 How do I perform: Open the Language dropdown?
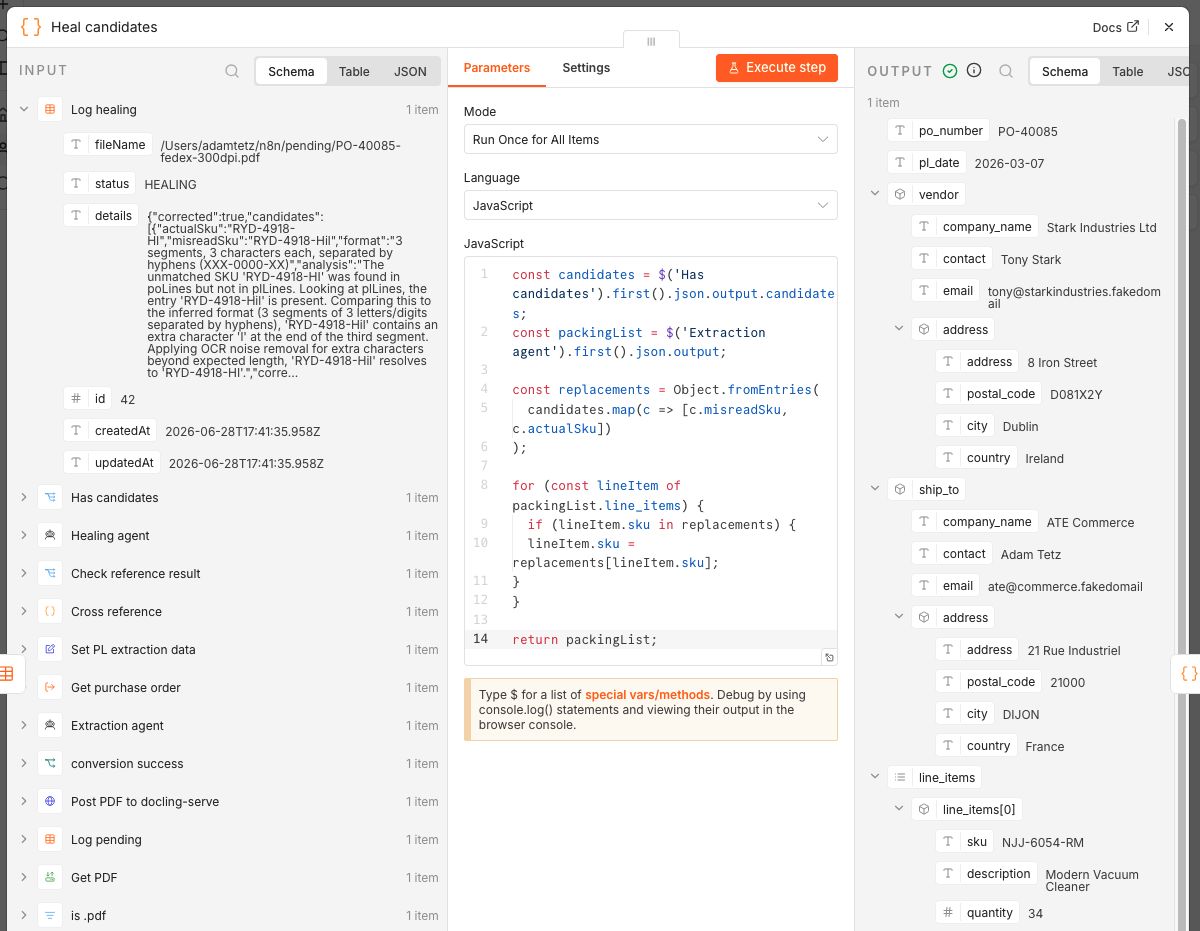(x=650, y=206)
